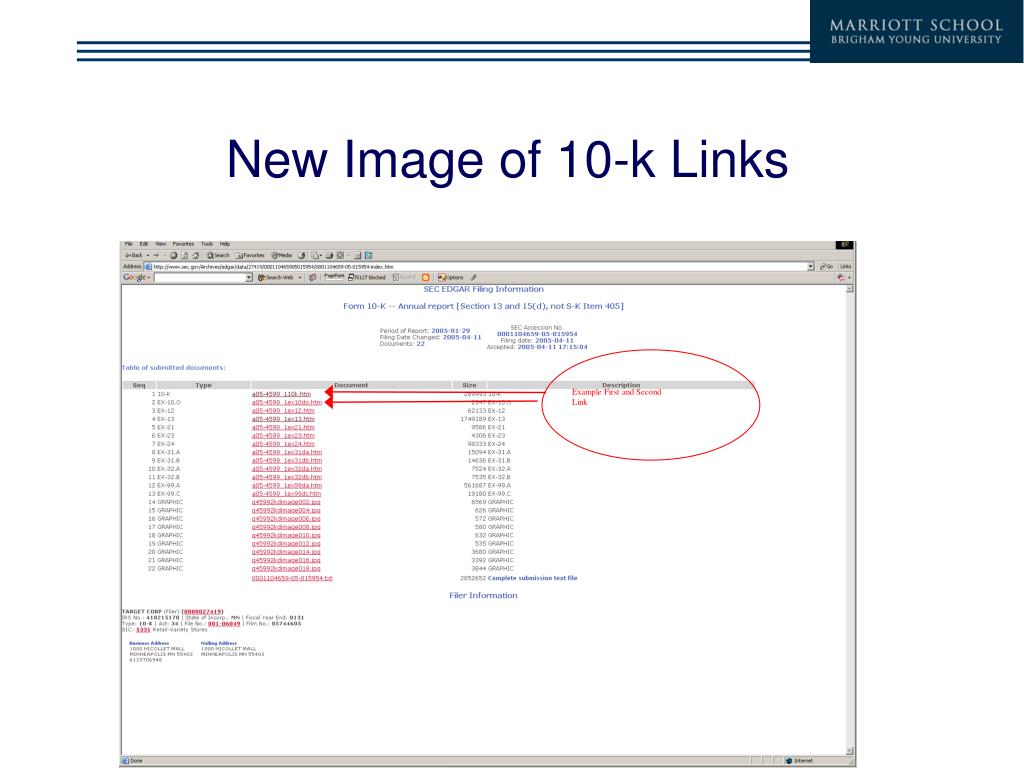Click the Back navigation button

point(133,255)
